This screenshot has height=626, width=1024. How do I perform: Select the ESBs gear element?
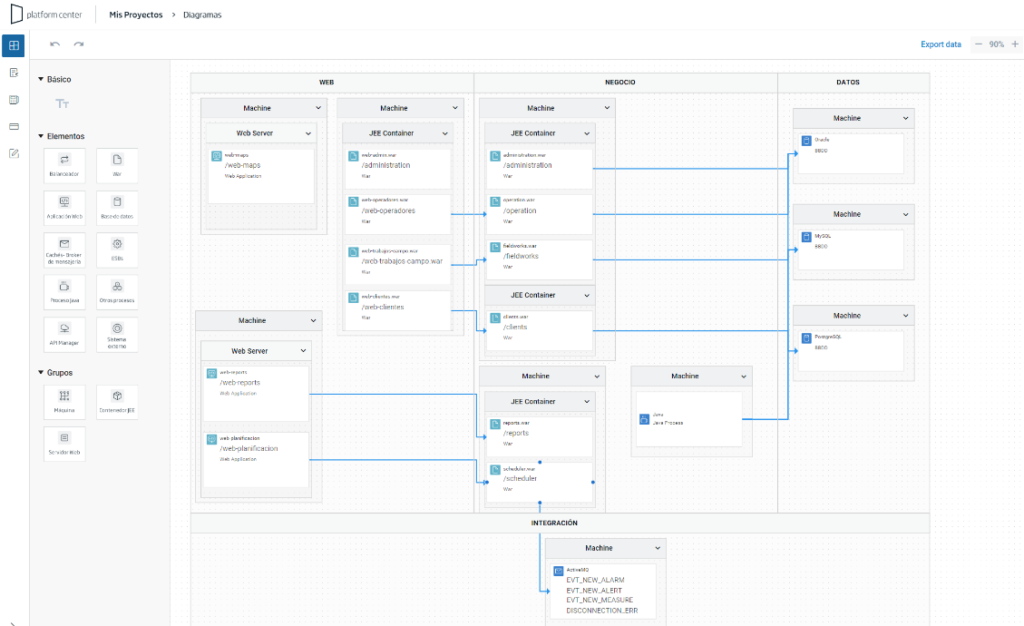[x=117, y=250]
